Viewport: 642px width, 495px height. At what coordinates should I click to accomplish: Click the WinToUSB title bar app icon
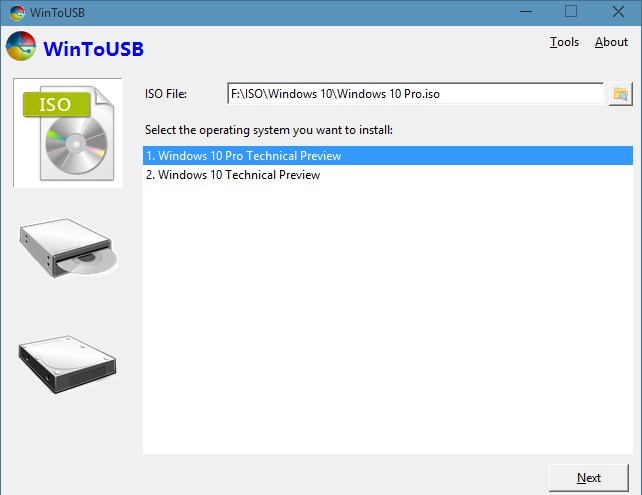point(13,12)
